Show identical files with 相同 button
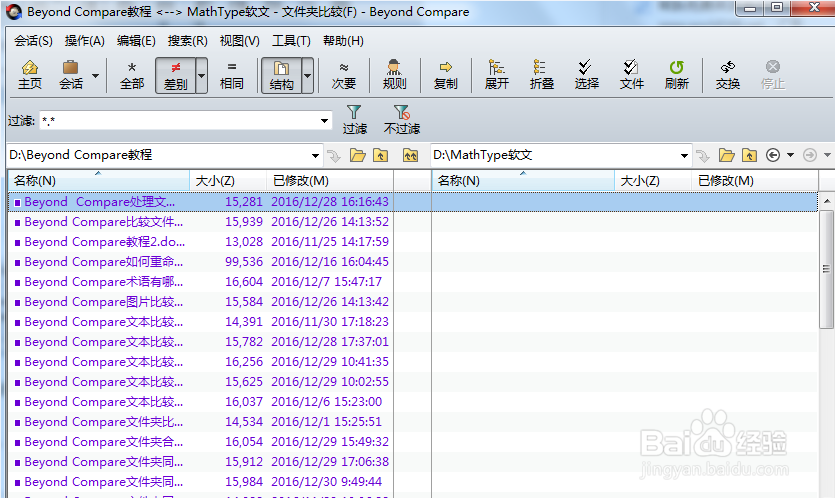The width and height of the screenshot is (835, 498). click(232, 75)
